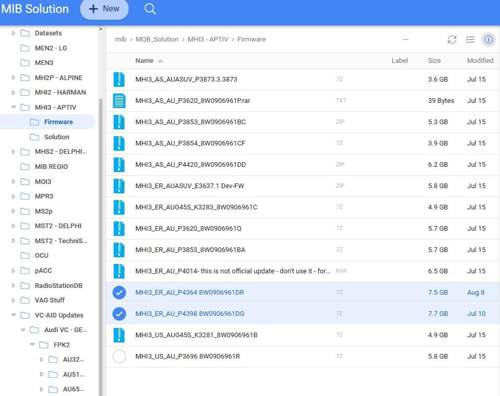The image size is (500, 396).
Task: Click archive icon of MHI3_ER_AUG45S_K3283_8W0906961C
Action: click(119, 207)
